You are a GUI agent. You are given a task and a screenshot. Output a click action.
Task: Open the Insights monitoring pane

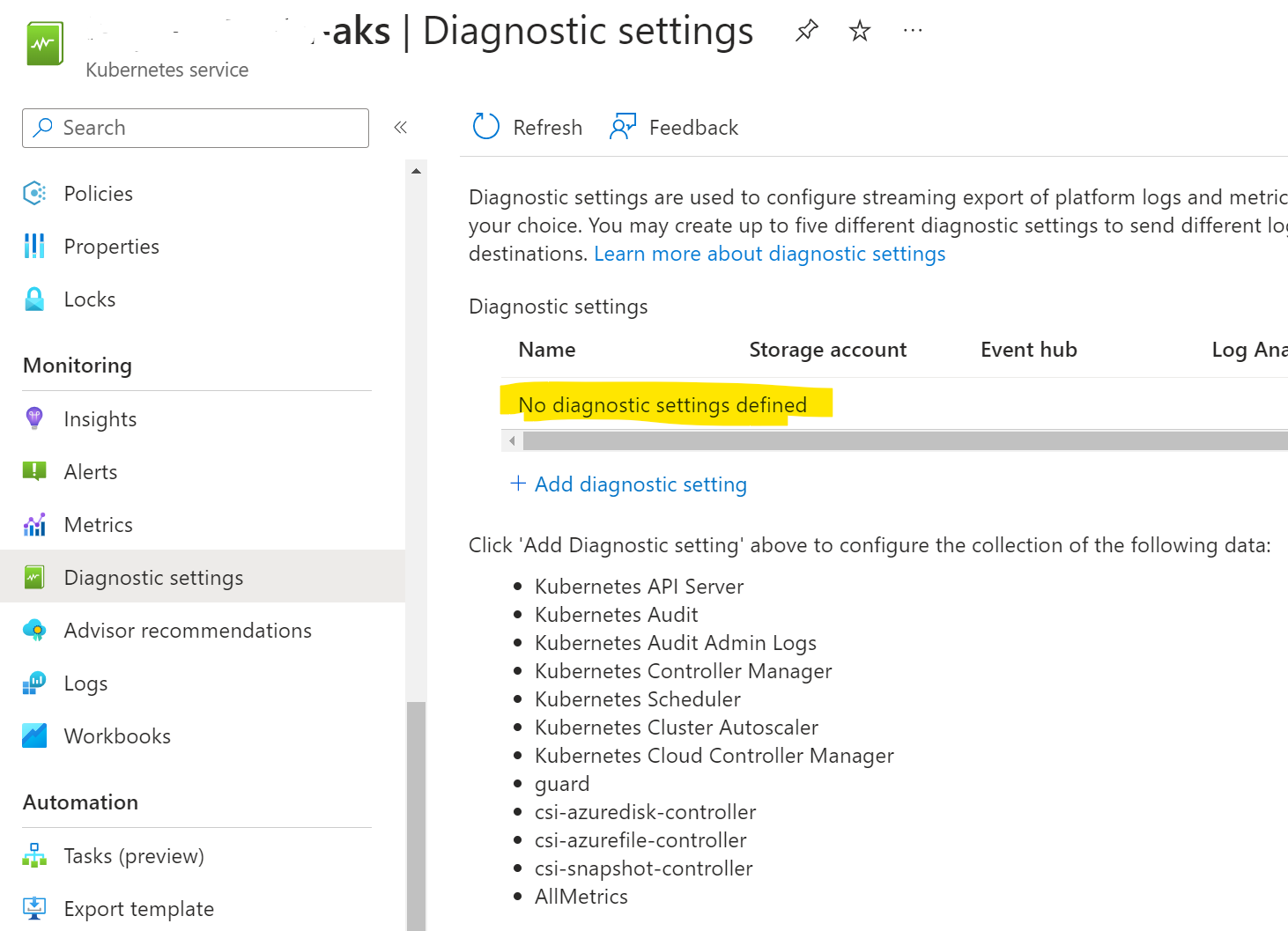(x=100, y=418)
